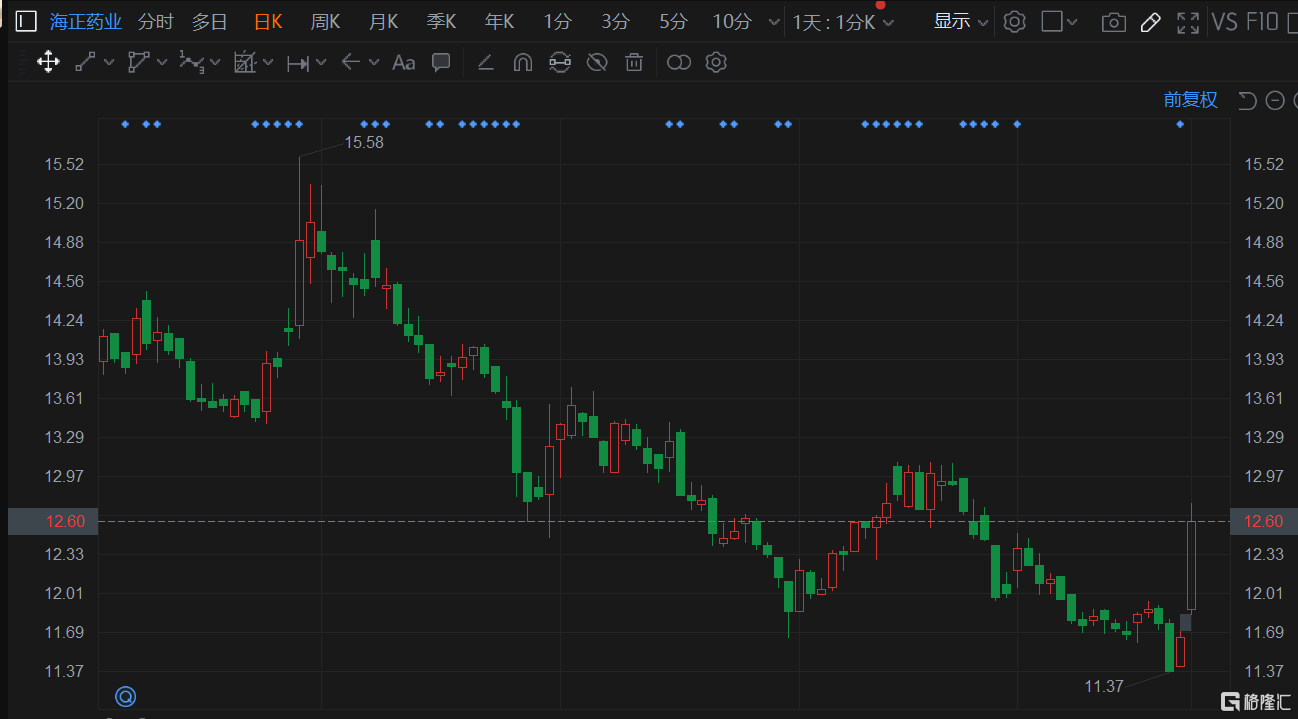Pick the left arrow annotation tool
The width and height of the screenshot is (1298, 719).
click(x=350, y=62)
